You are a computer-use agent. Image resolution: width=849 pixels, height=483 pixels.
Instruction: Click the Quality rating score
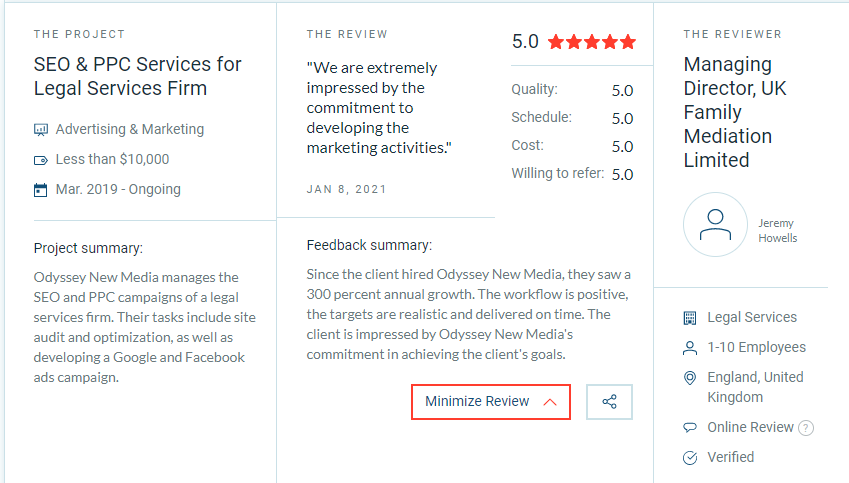point(622,90)
